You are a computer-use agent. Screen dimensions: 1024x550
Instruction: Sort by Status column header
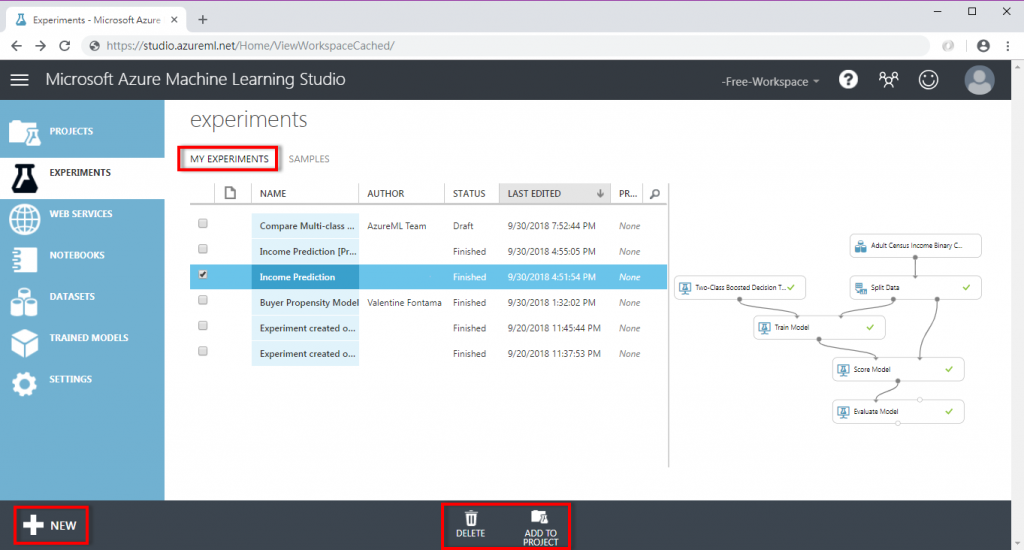click(x=472, y=193)
